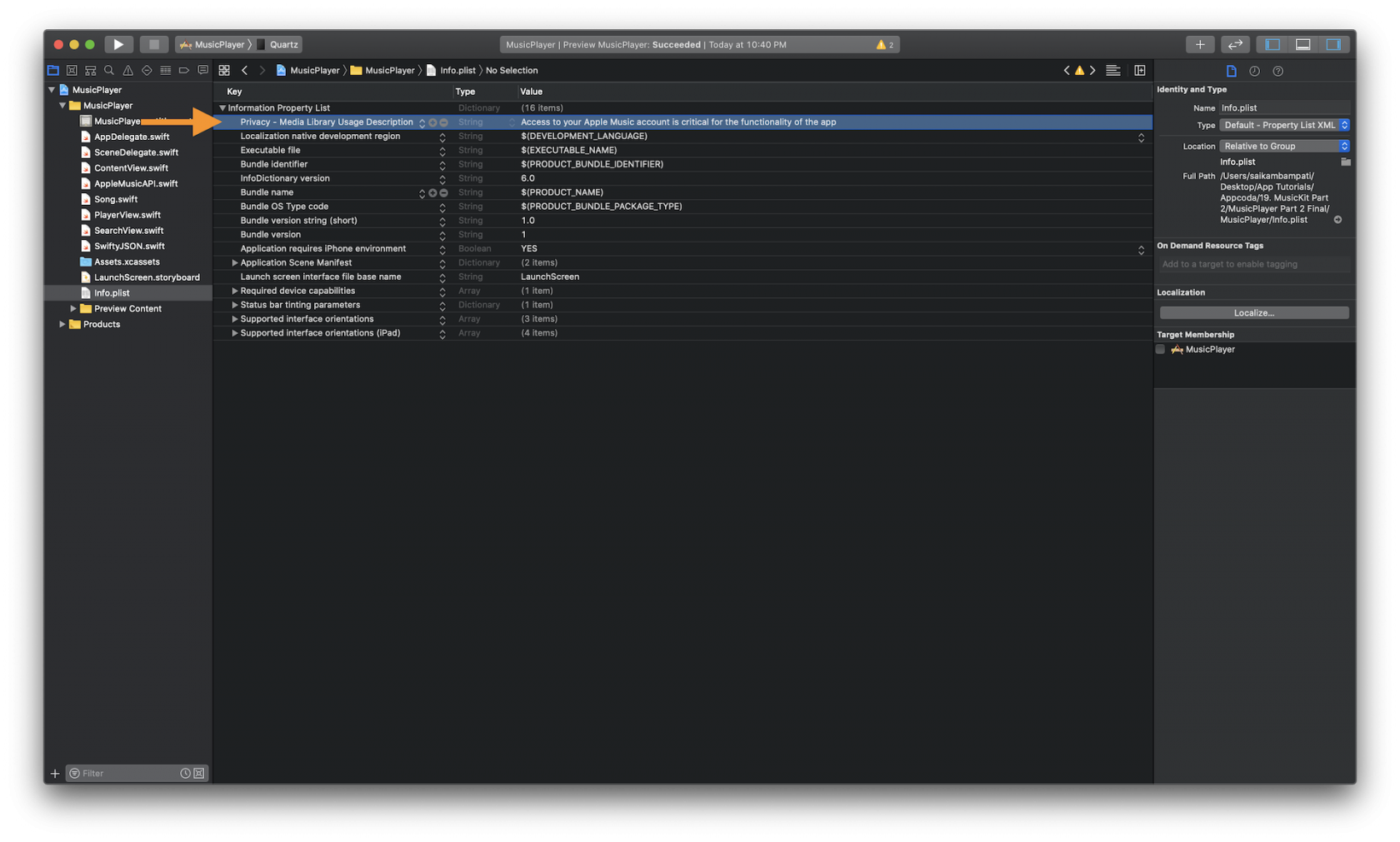This screenshot has width=1400, height=842.
Task: Open the Find navigator (magnifying glass)
Action: pyautogui.click(x=109, y=70)
